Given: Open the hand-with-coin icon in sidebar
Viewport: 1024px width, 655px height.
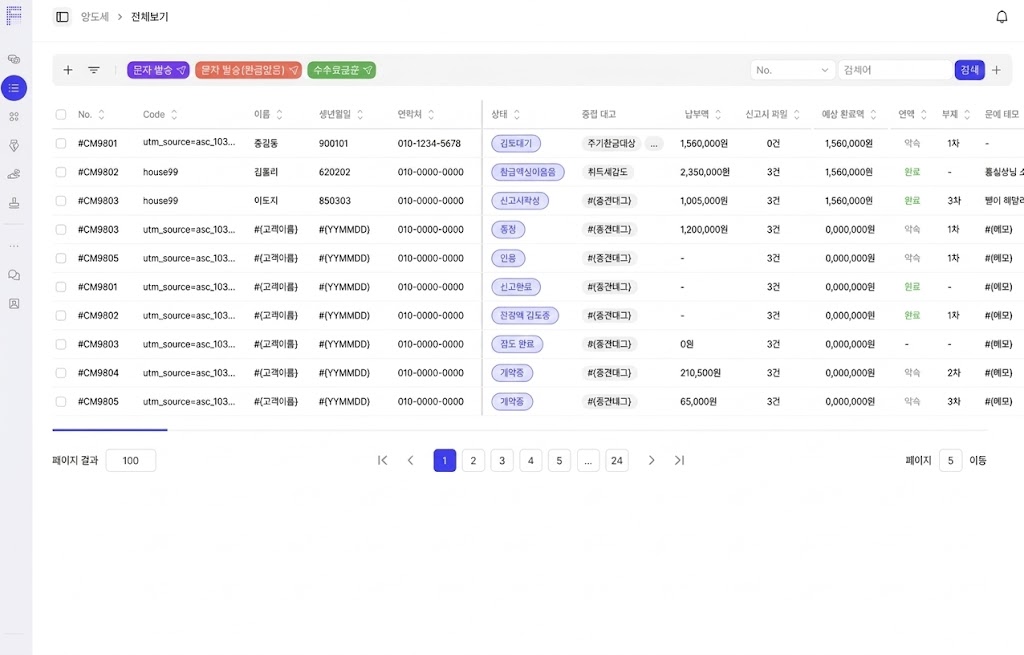Looking at the screenshot, I should pyautogui.click(x=14, y=174).
